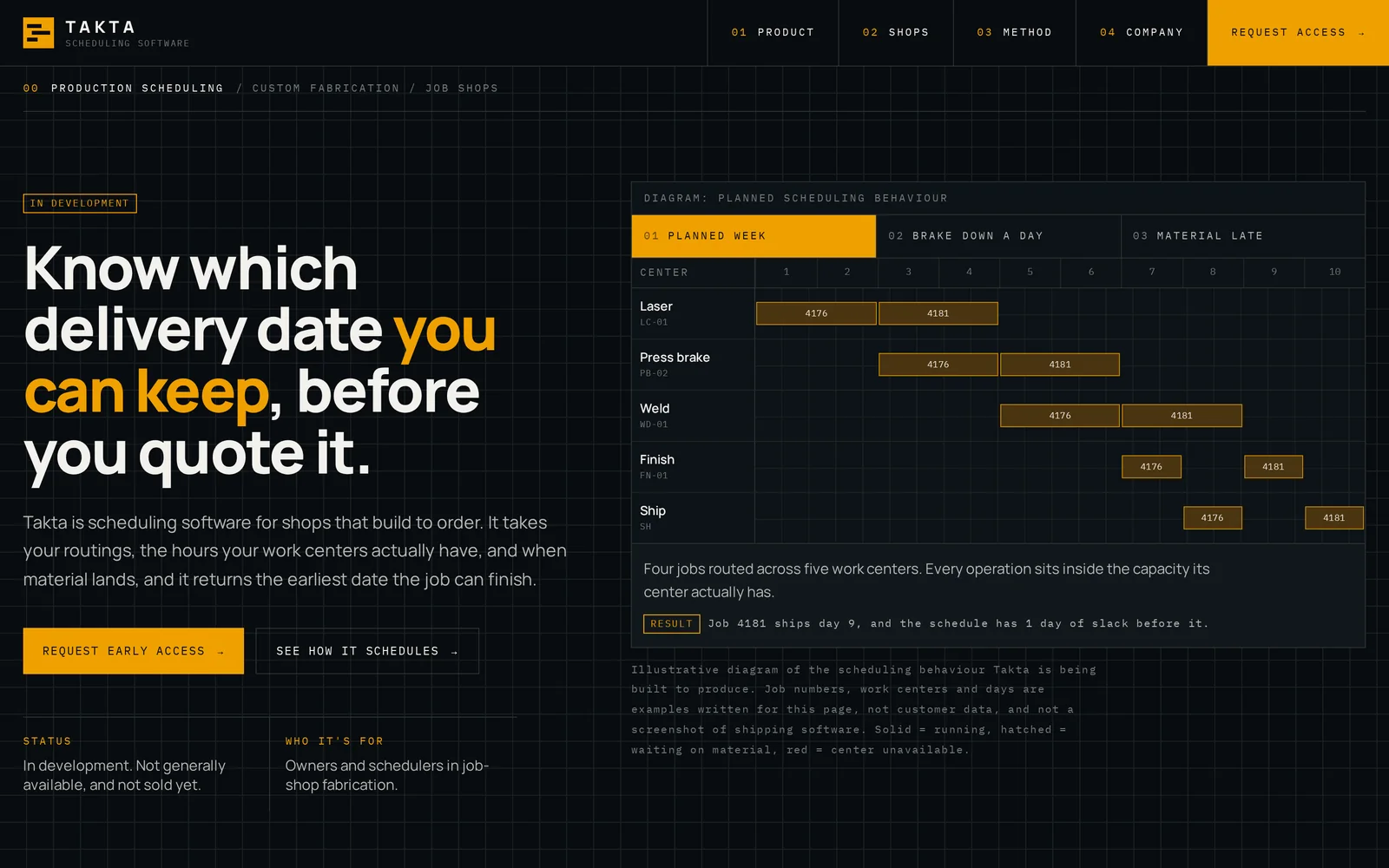Click the 'Know which delivery date' headline
The width and height of the screenshot is (1389, 868).
pos(260,360)
